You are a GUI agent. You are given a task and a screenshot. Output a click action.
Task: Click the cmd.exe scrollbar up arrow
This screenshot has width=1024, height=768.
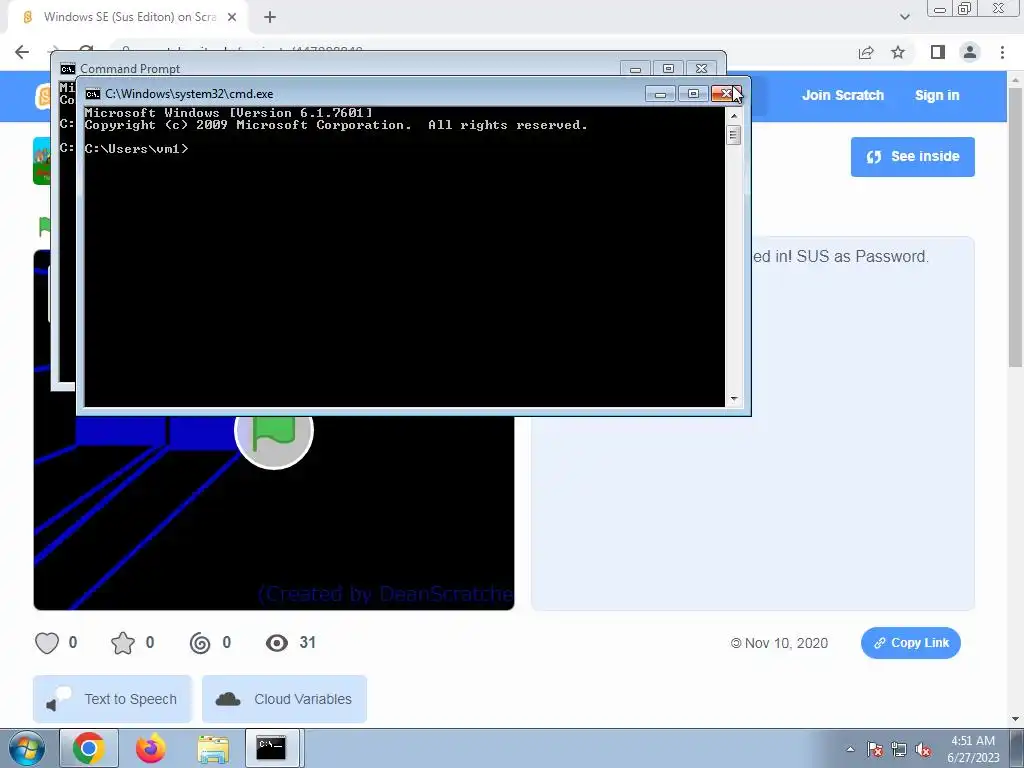tap(734, 116)
